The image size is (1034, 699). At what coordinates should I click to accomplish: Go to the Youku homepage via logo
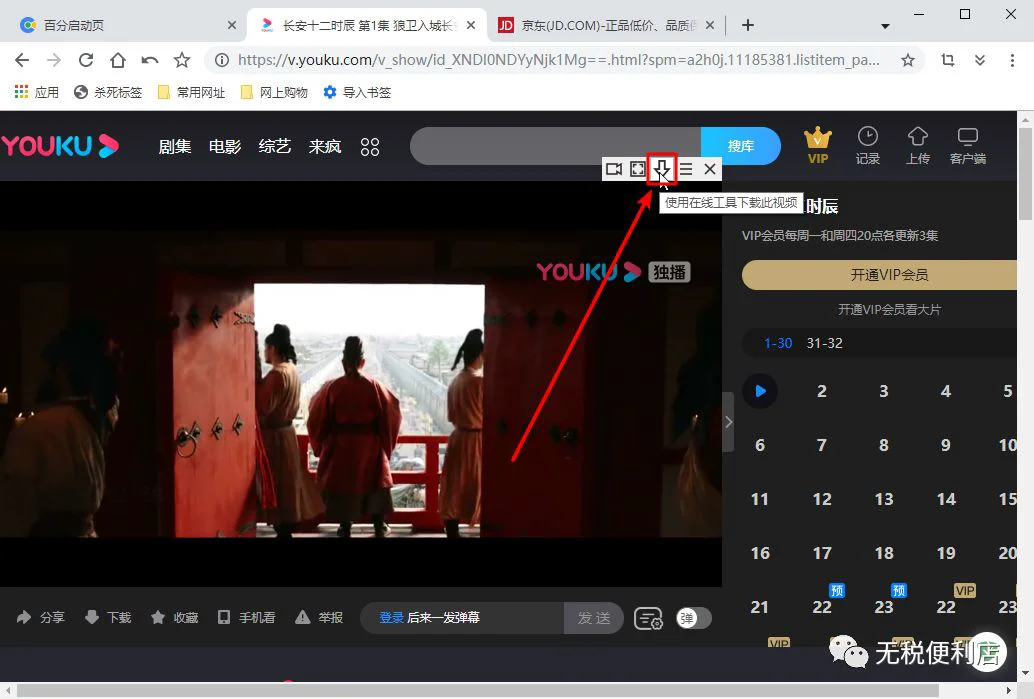point(60,146)
